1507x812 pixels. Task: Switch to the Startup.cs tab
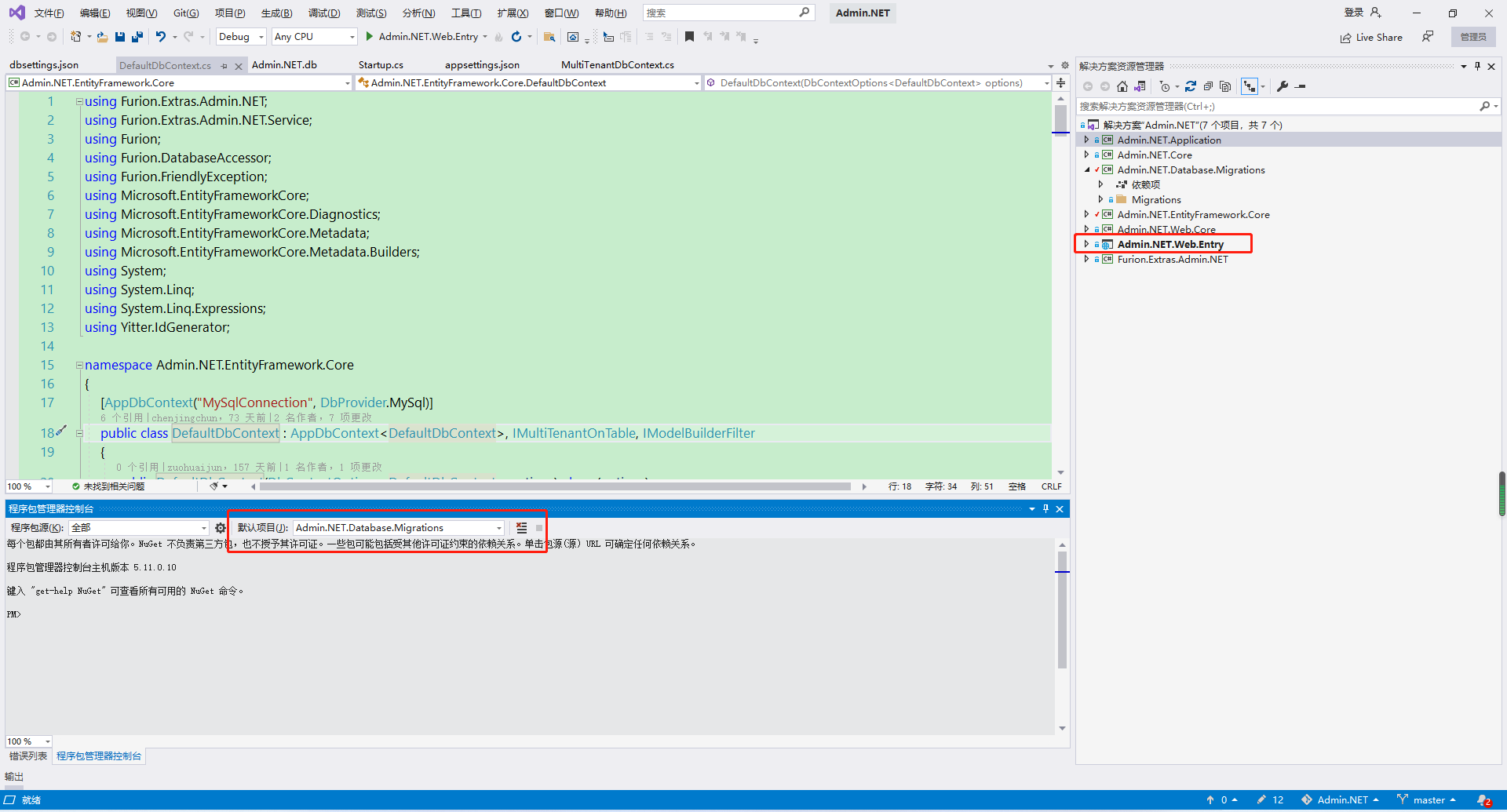coord(381,64)
